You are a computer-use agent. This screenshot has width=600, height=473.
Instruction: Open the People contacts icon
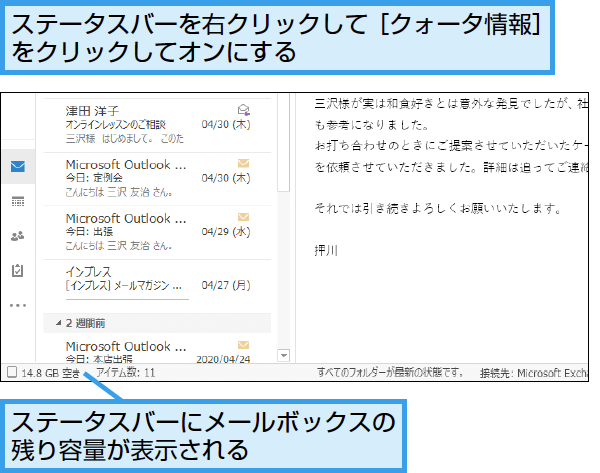tap(18, 236)
